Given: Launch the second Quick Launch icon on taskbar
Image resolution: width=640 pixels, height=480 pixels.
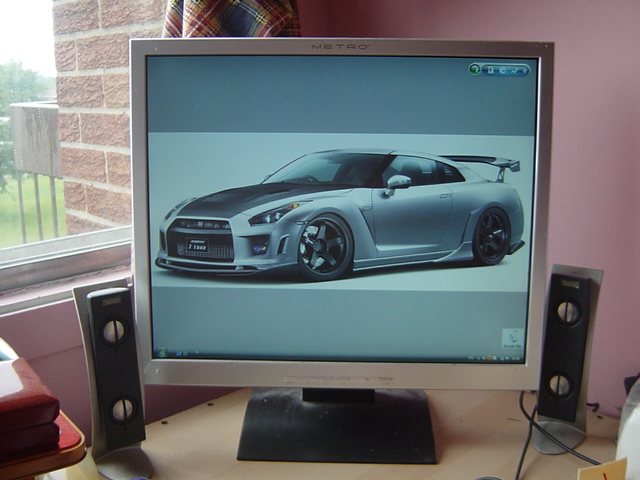Looking at the screenshot, I should pos(183,354).
